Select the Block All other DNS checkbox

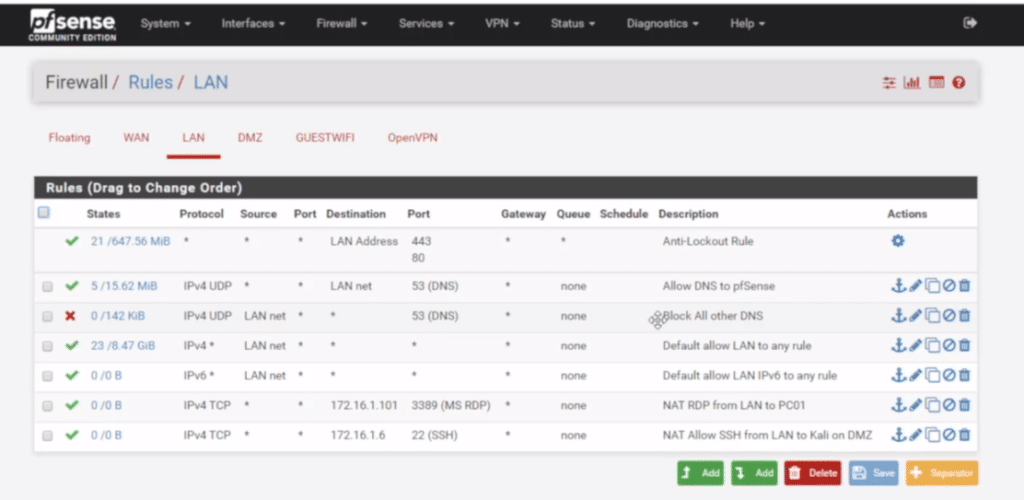pyautogui.click(x=47, y=317)
